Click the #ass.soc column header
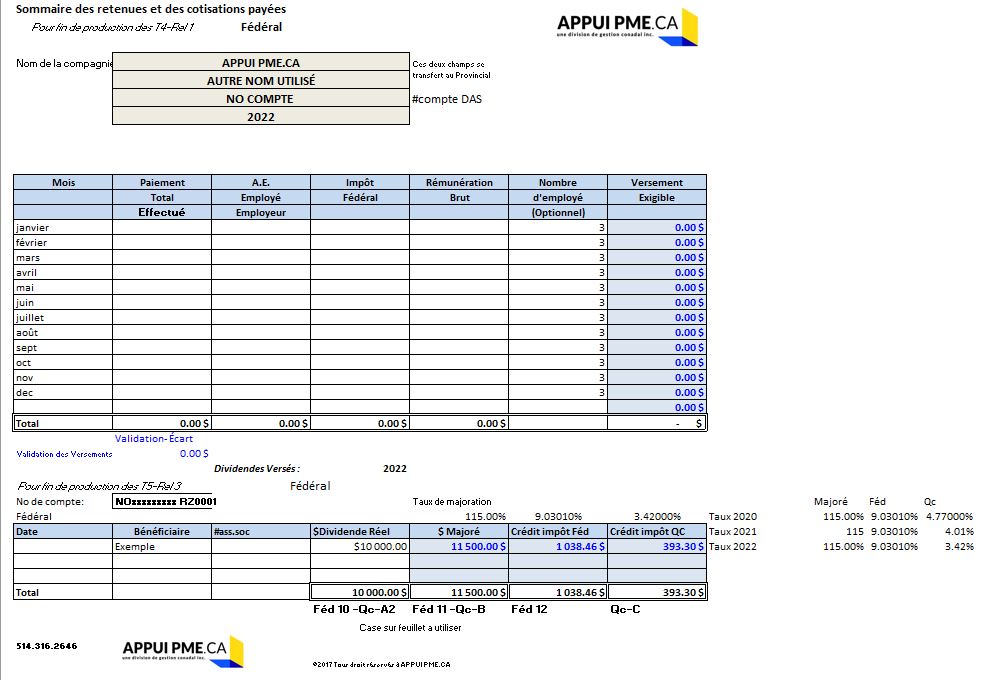The image size is (997, 680). point(261,531)
